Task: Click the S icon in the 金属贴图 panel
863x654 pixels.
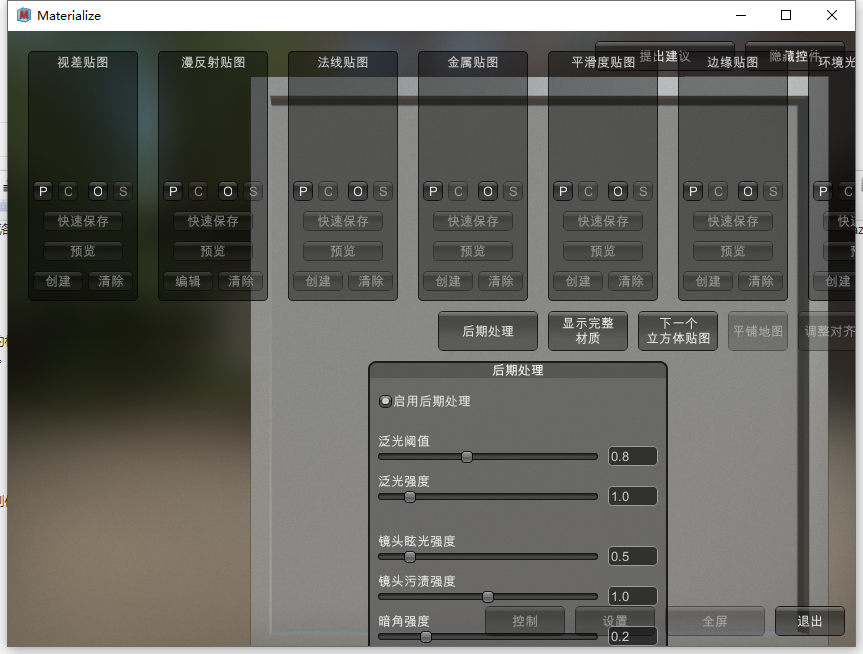Action: [x=513, y=190]
